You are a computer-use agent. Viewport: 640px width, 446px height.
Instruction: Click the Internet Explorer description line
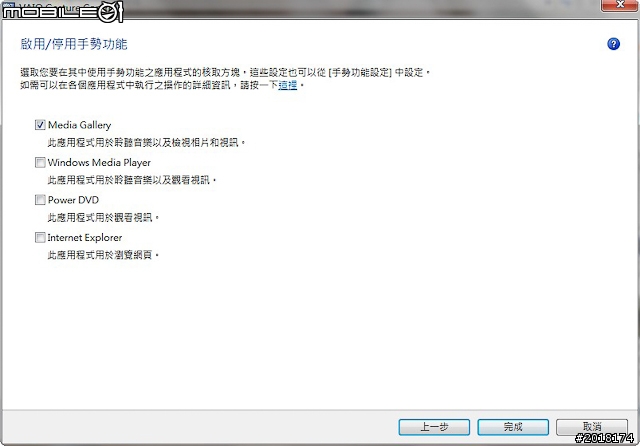[103, 255]
